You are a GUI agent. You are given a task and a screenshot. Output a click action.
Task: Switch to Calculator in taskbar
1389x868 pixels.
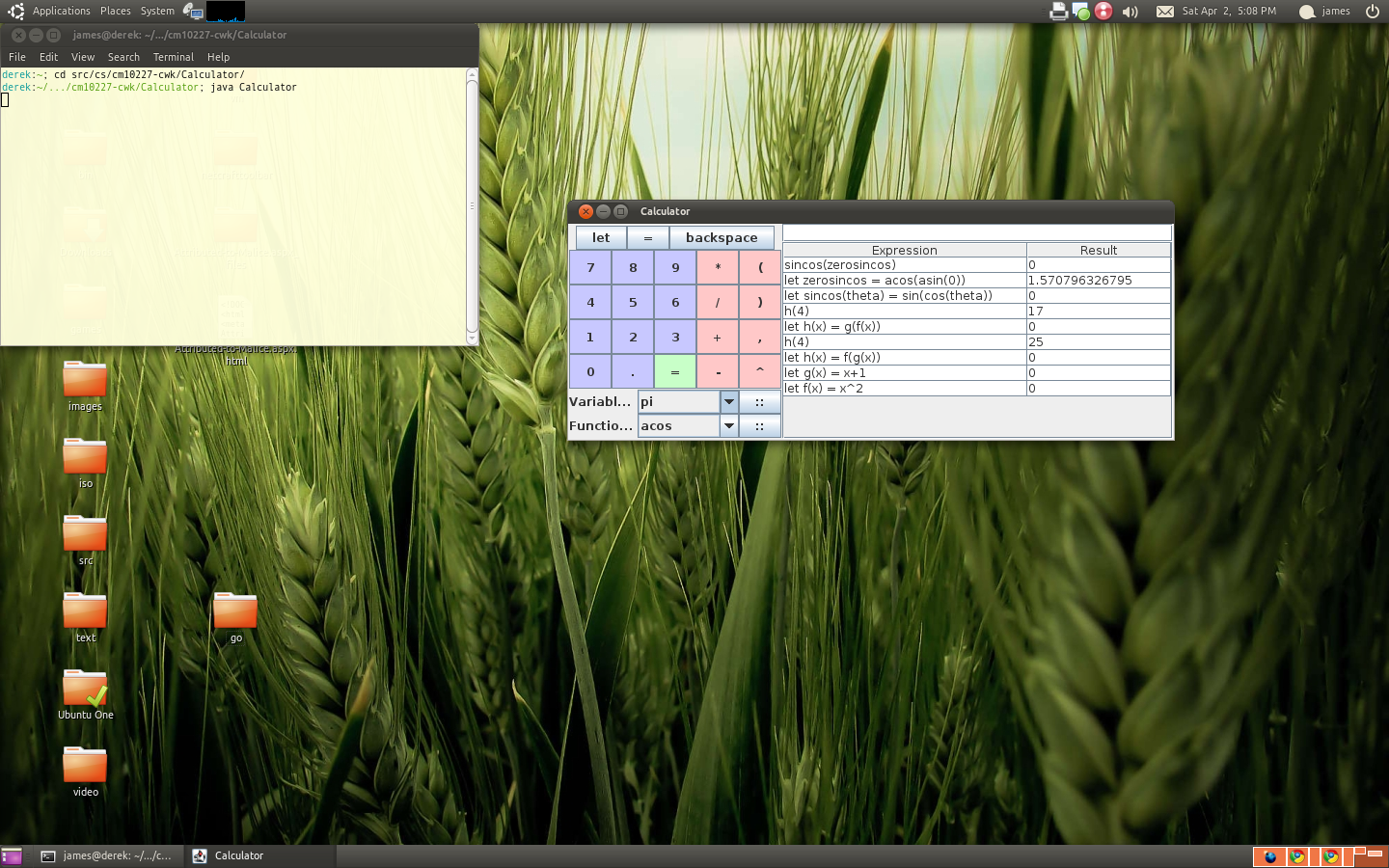pyautogui.click(x=238, y=855)
